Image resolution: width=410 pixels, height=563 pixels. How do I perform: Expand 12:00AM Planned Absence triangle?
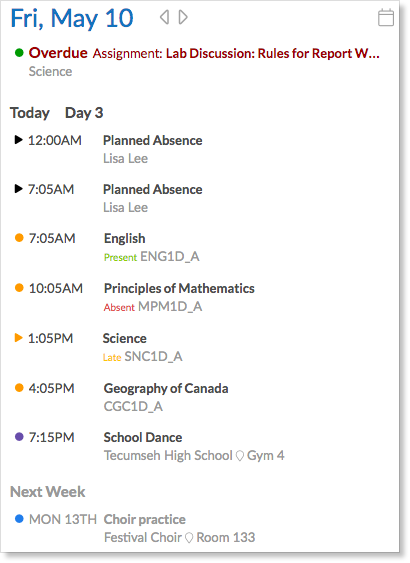coord(18,139)
